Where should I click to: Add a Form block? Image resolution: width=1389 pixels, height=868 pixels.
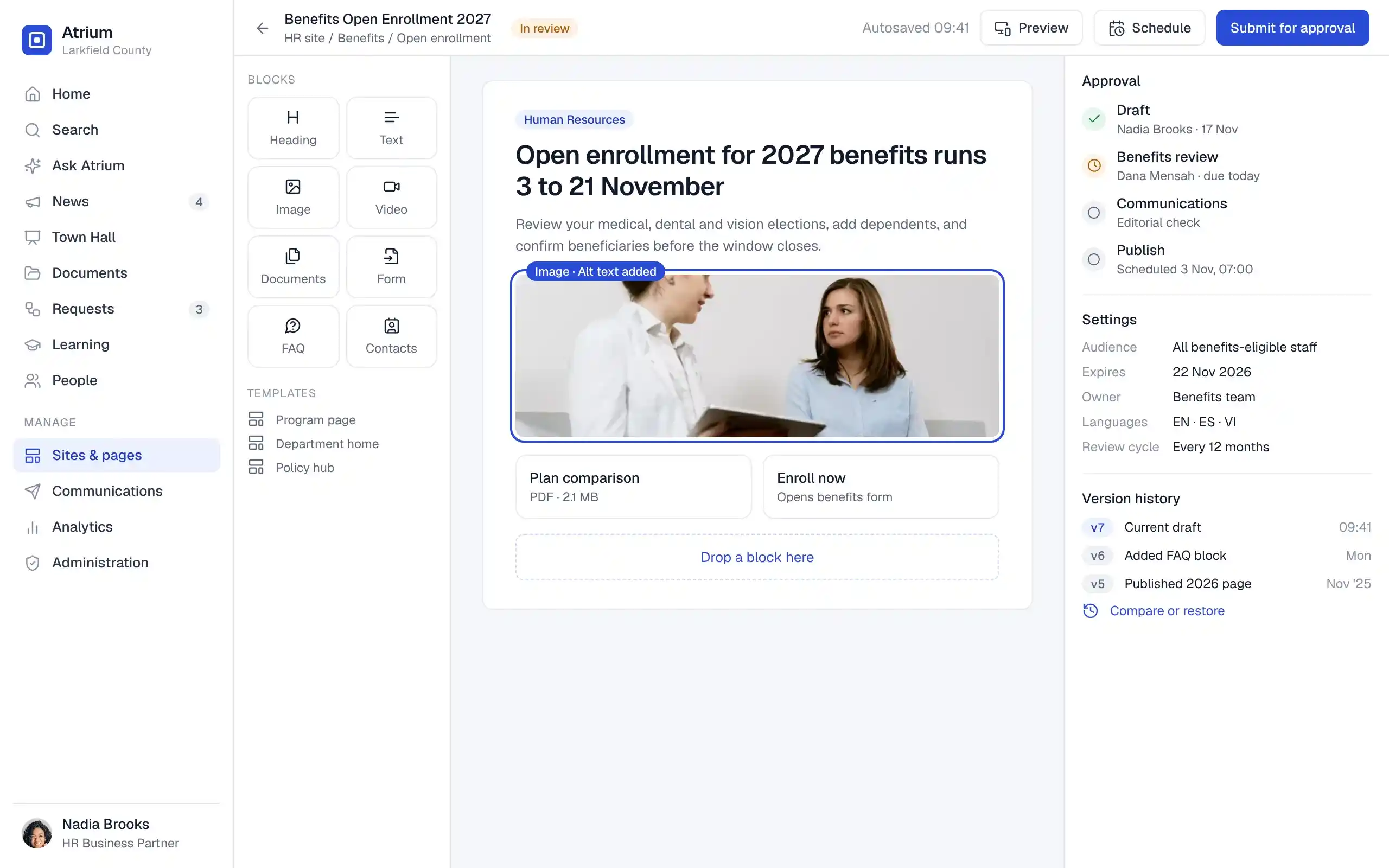391,267
